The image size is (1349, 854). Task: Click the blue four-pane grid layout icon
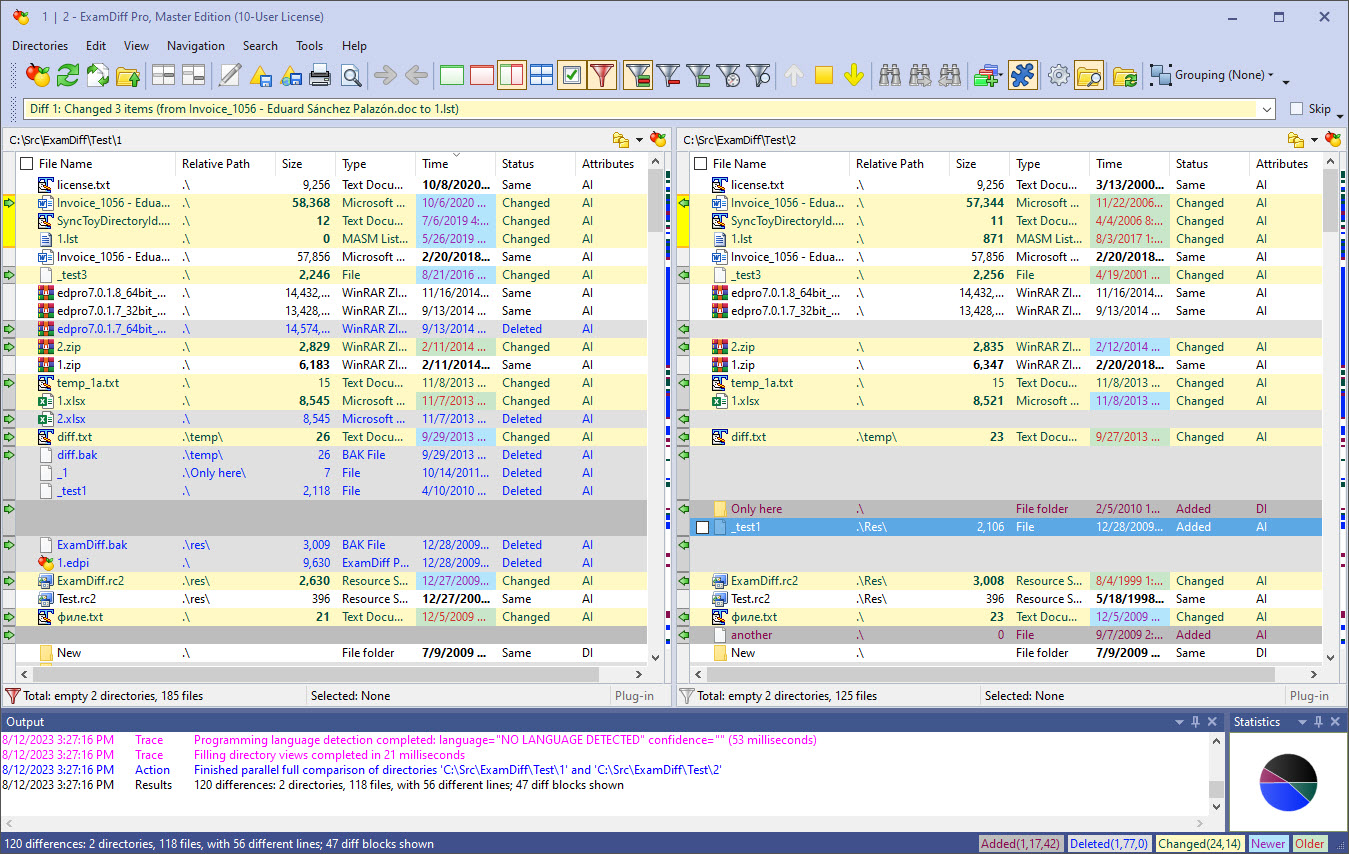(x=541, y=75)
